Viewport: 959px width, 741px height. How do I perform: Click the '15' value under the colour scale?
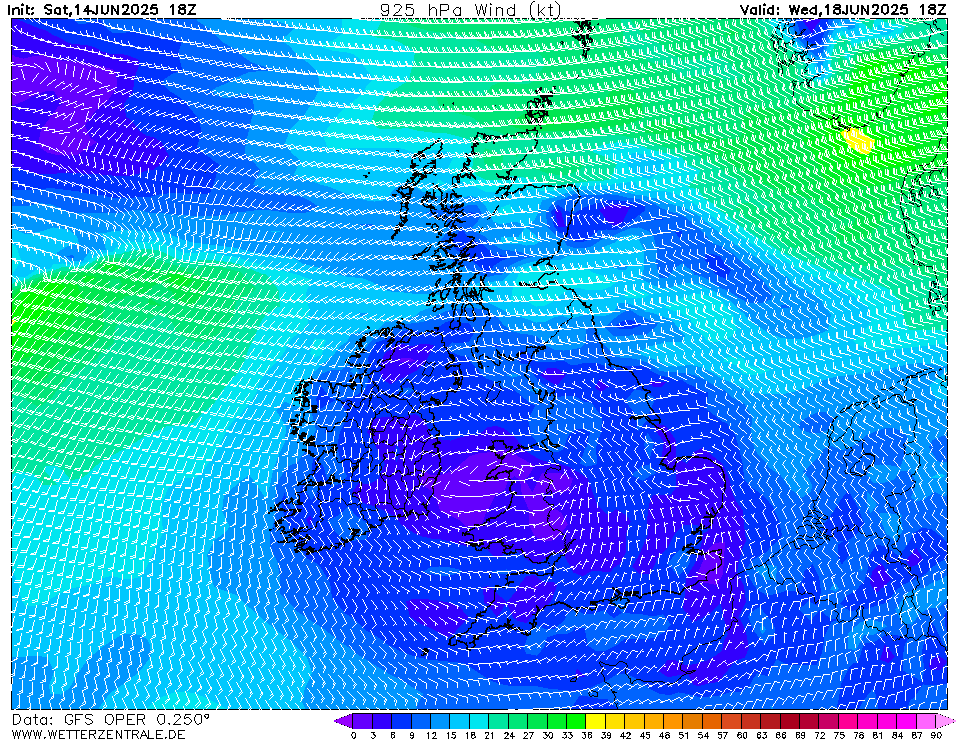coord(451,735)
